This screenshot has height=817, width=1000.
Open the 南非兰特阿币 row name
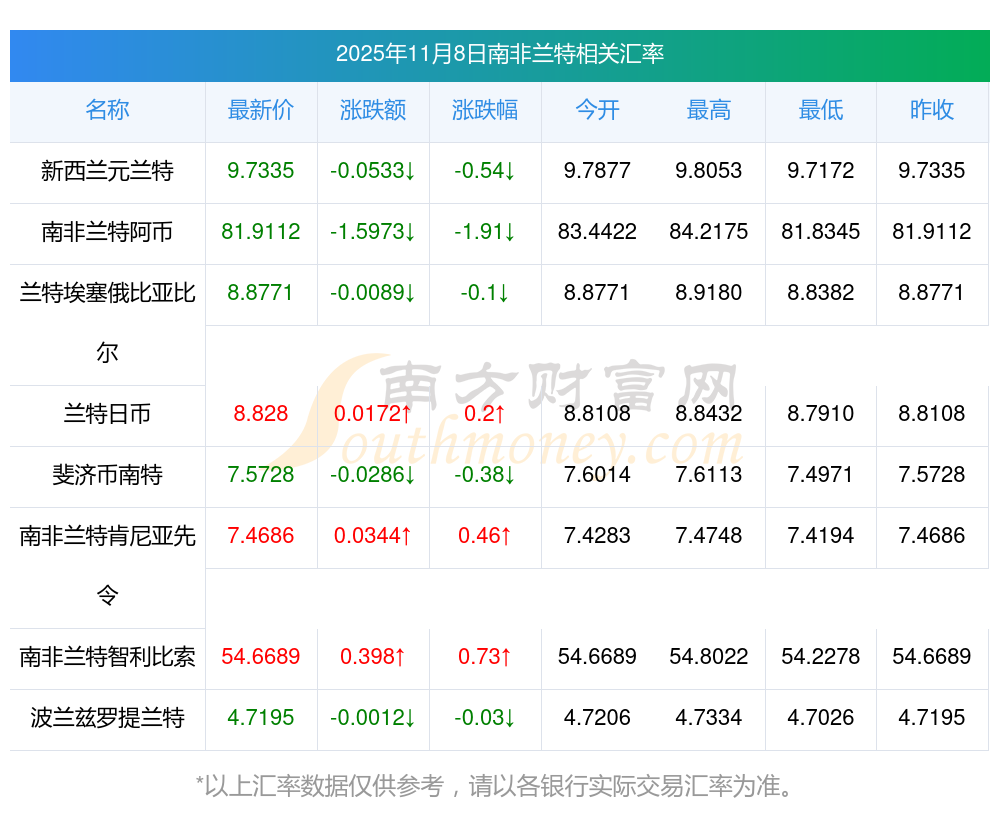click(107, 232)
